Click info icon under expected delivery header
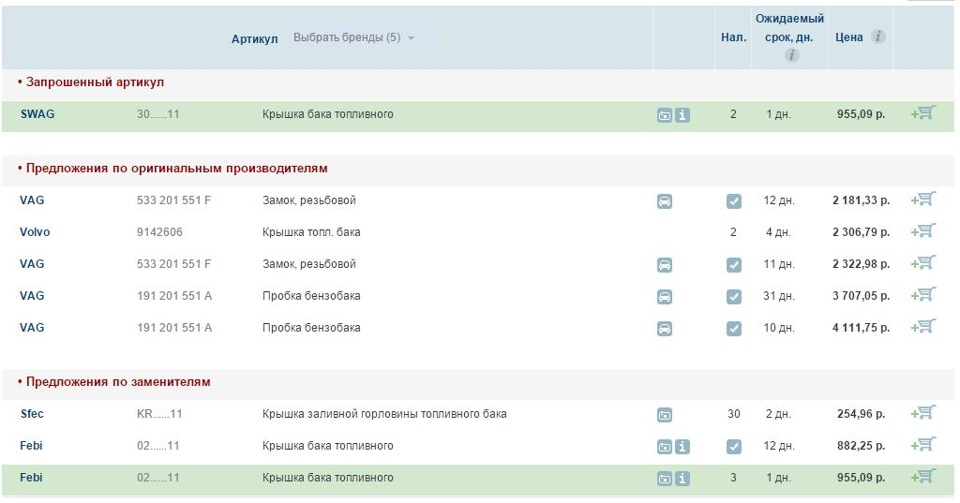The width and height of the screenshot is (960, 503). click(791, 56)
